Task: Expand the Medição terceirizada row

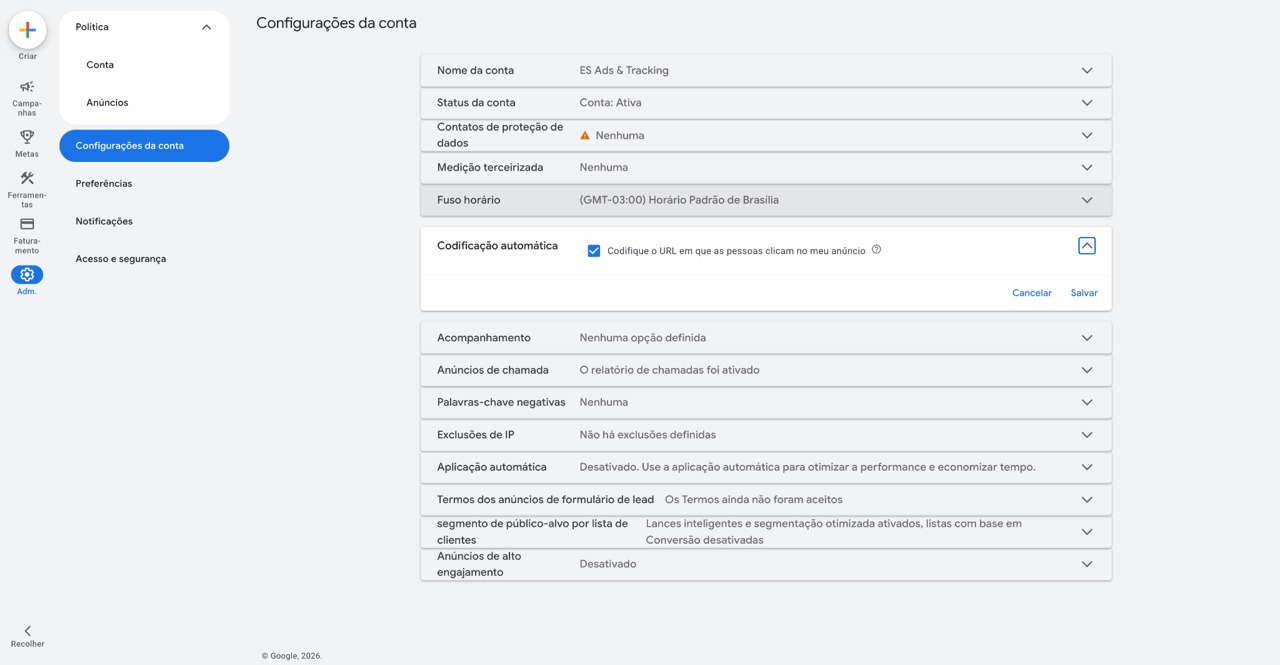Action: [766, 168]
